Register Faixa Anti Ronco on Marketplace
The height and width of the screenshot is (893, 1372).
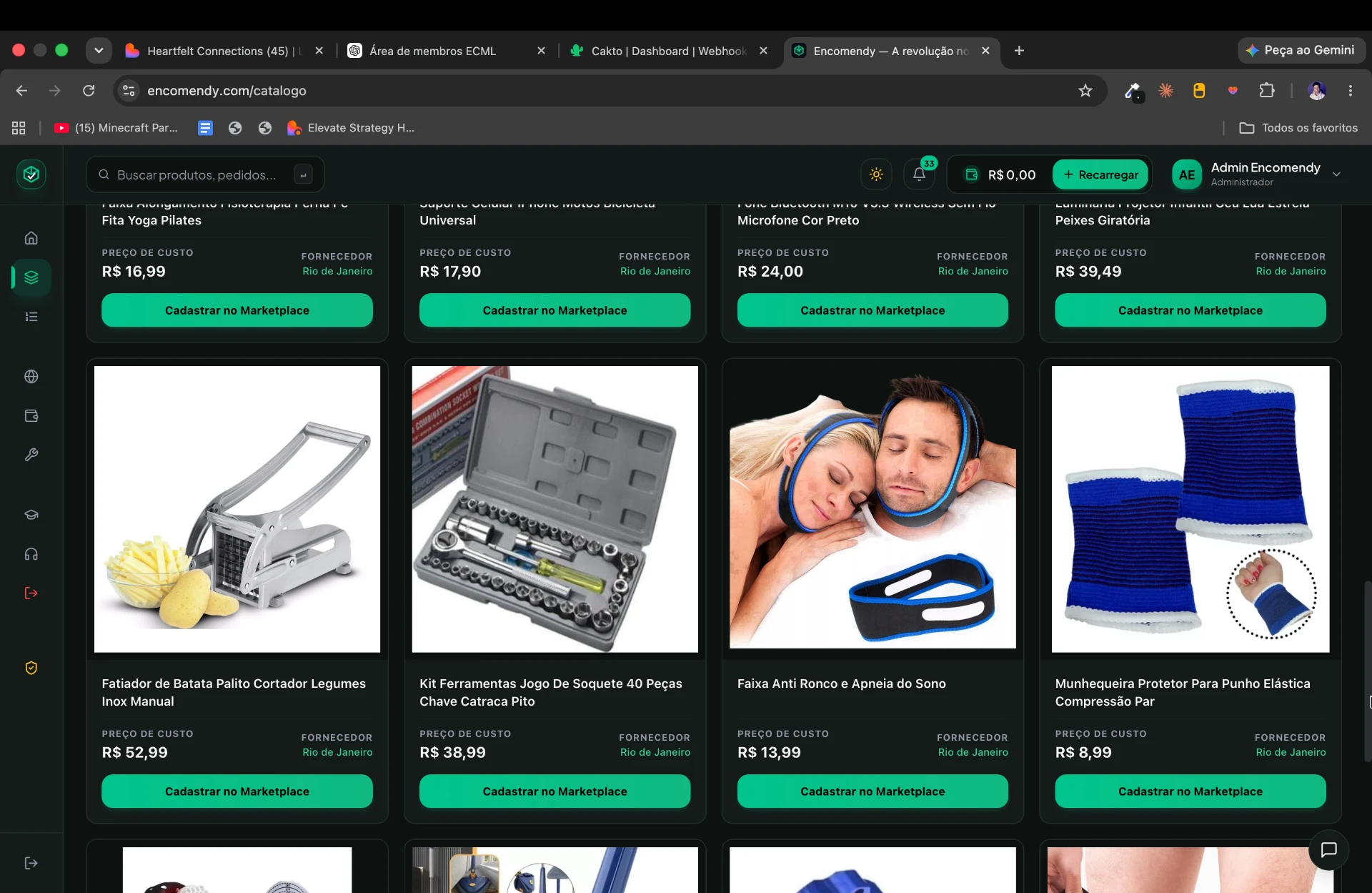click(873, 791)
